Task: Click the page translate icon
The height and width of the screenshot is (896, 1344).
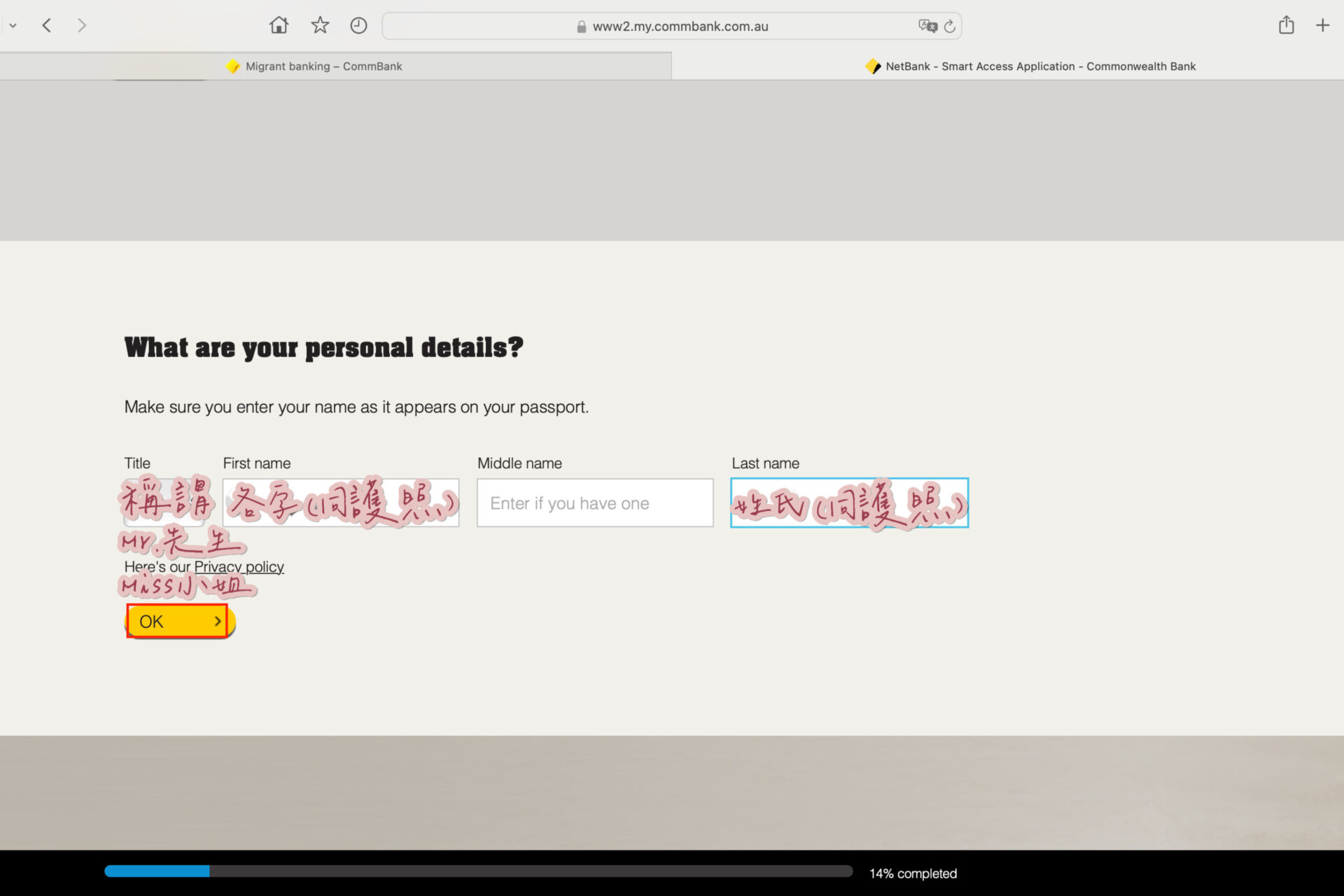Action: point(927,26)
